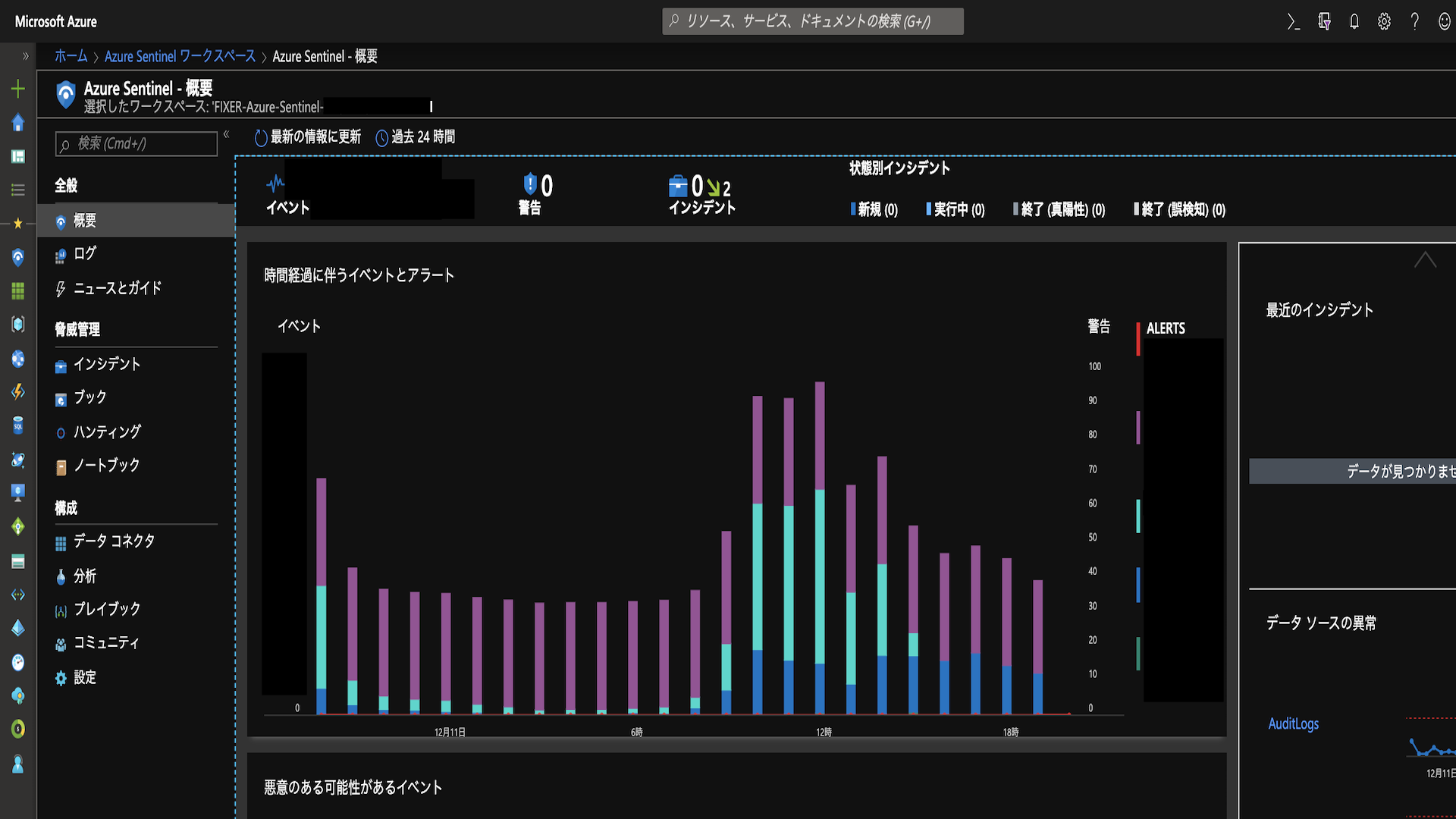This screenshot has width=1456, height=819.
Task: Click Azure Sentinel ワークスペース breadcrumb link
Action: (180, 57)
